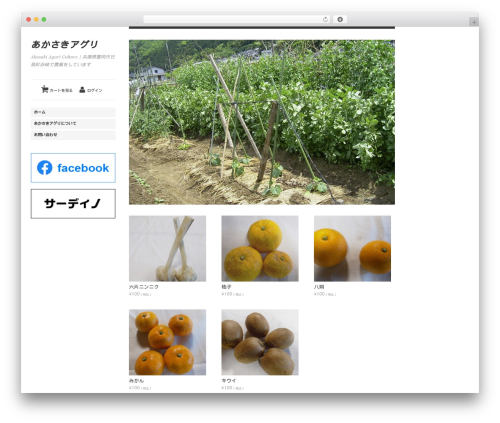
Task: Click the large farm field hero image
Action: (262, 122)
